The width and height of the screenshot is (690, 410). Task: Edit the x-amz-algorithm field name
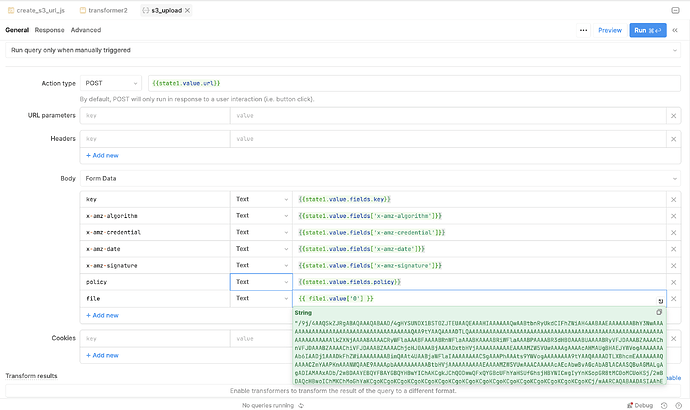click(155, 216)
